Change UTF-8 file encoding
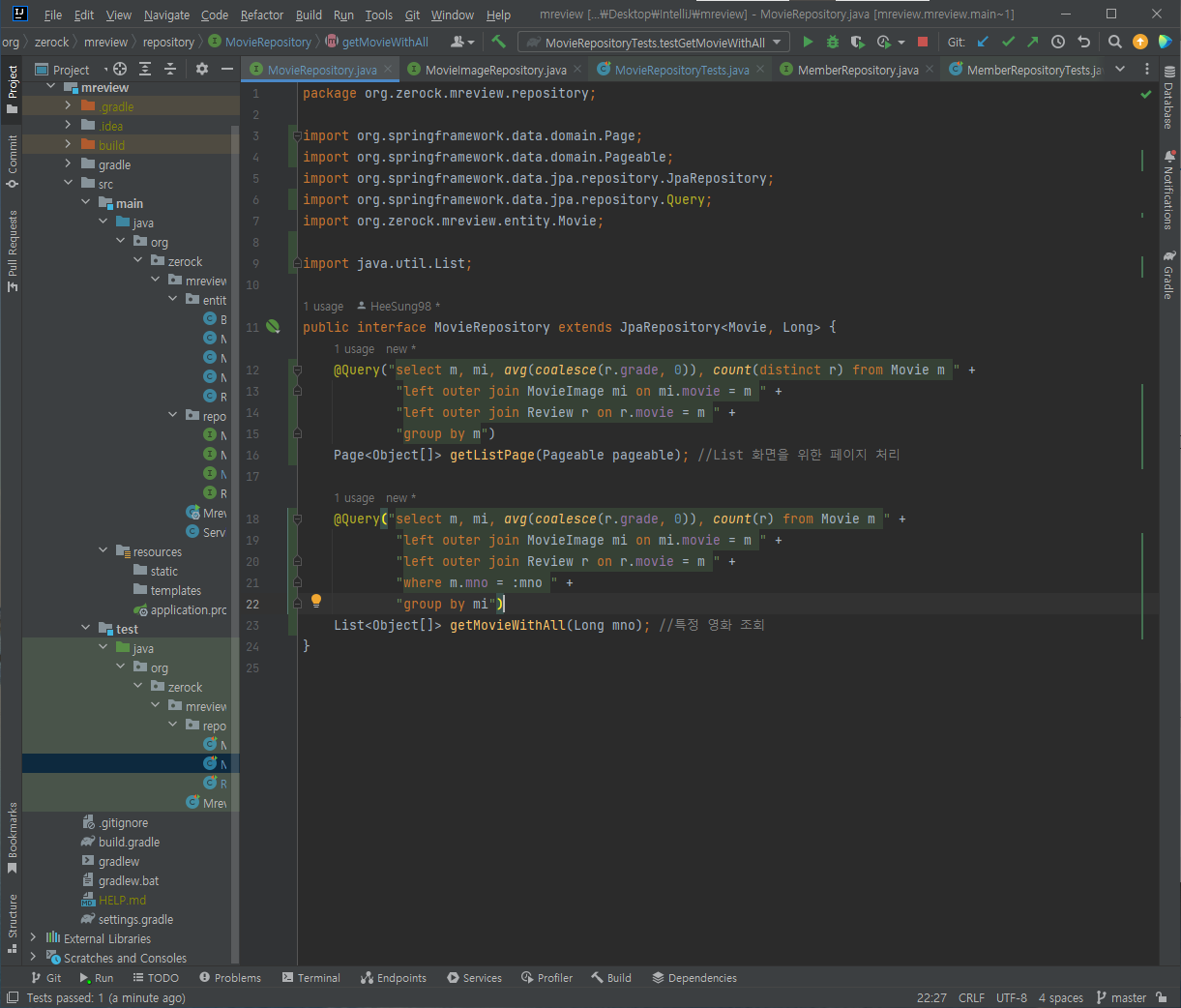 1012,997
